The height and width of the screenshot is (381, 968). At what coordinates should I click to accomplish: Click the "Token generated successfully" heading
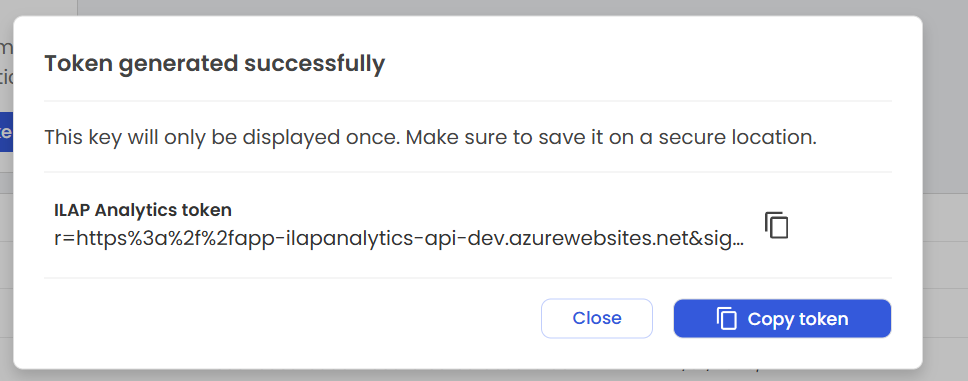coord(214,64)
